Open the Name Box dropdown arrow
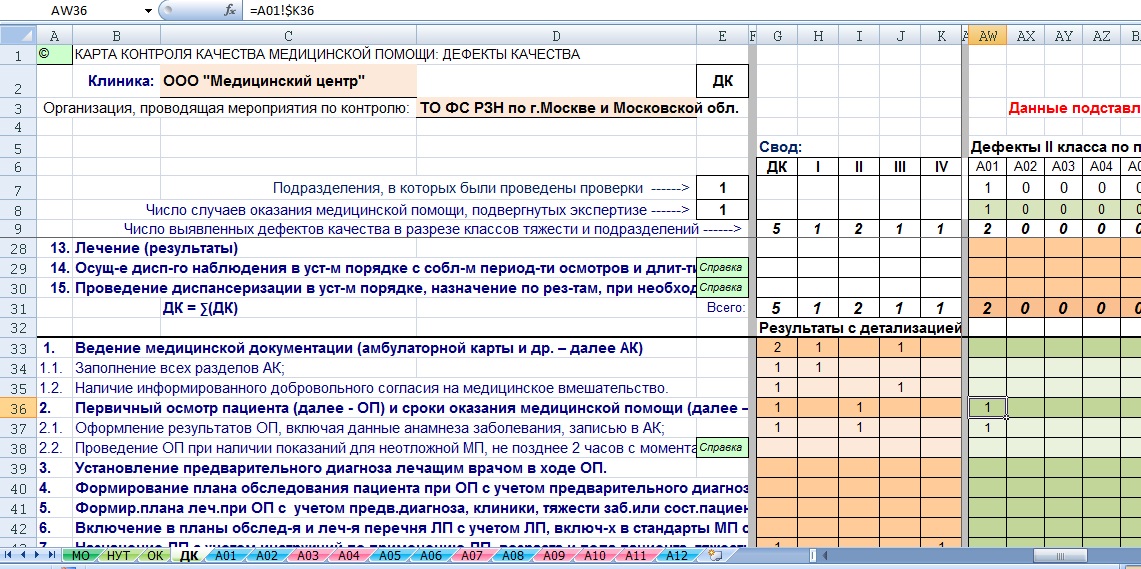Viewport: 1141px width, 569px height. tap(149, 10)
